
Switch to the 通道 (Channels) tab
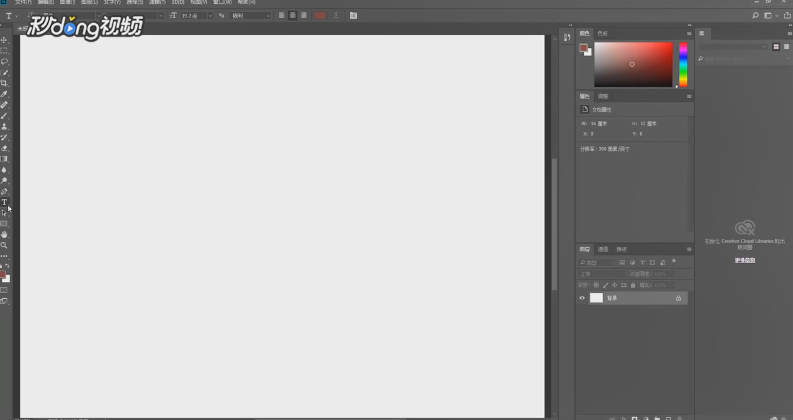[603, 249]
